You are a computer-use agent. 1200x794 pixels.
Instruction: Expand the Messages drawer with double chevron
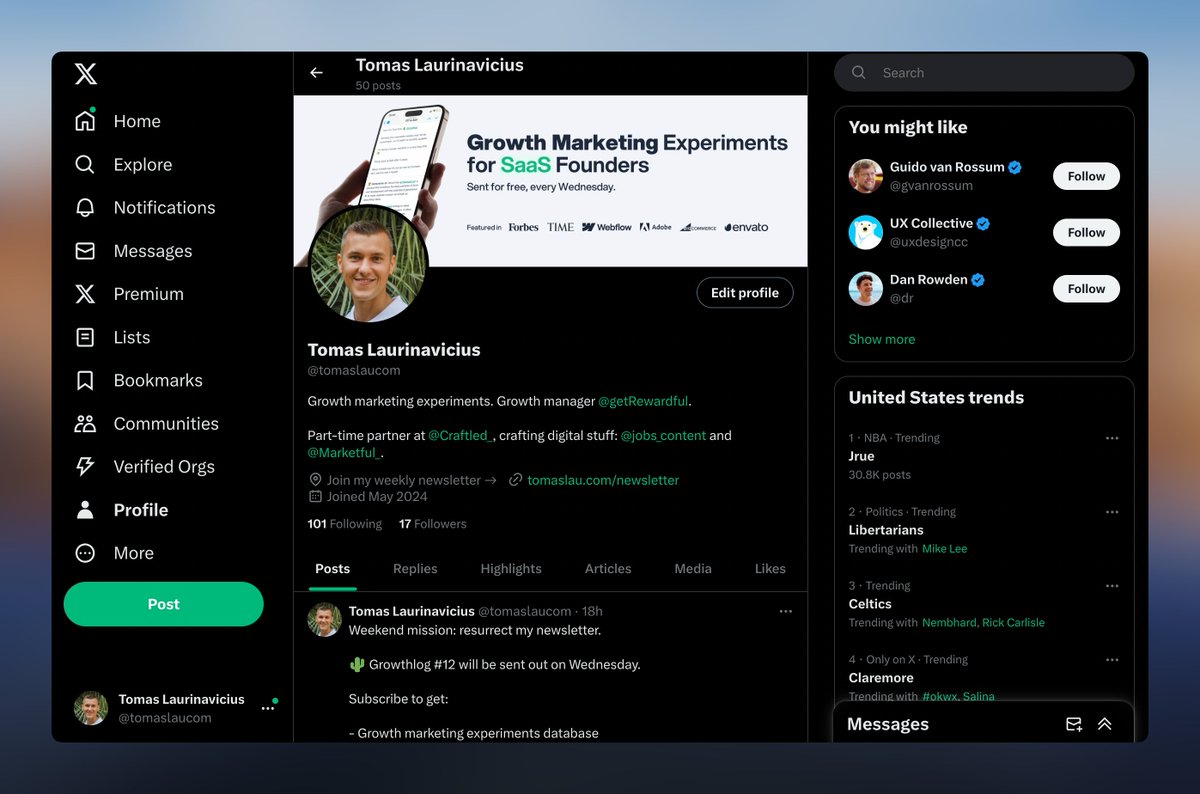coord(1105,724)
